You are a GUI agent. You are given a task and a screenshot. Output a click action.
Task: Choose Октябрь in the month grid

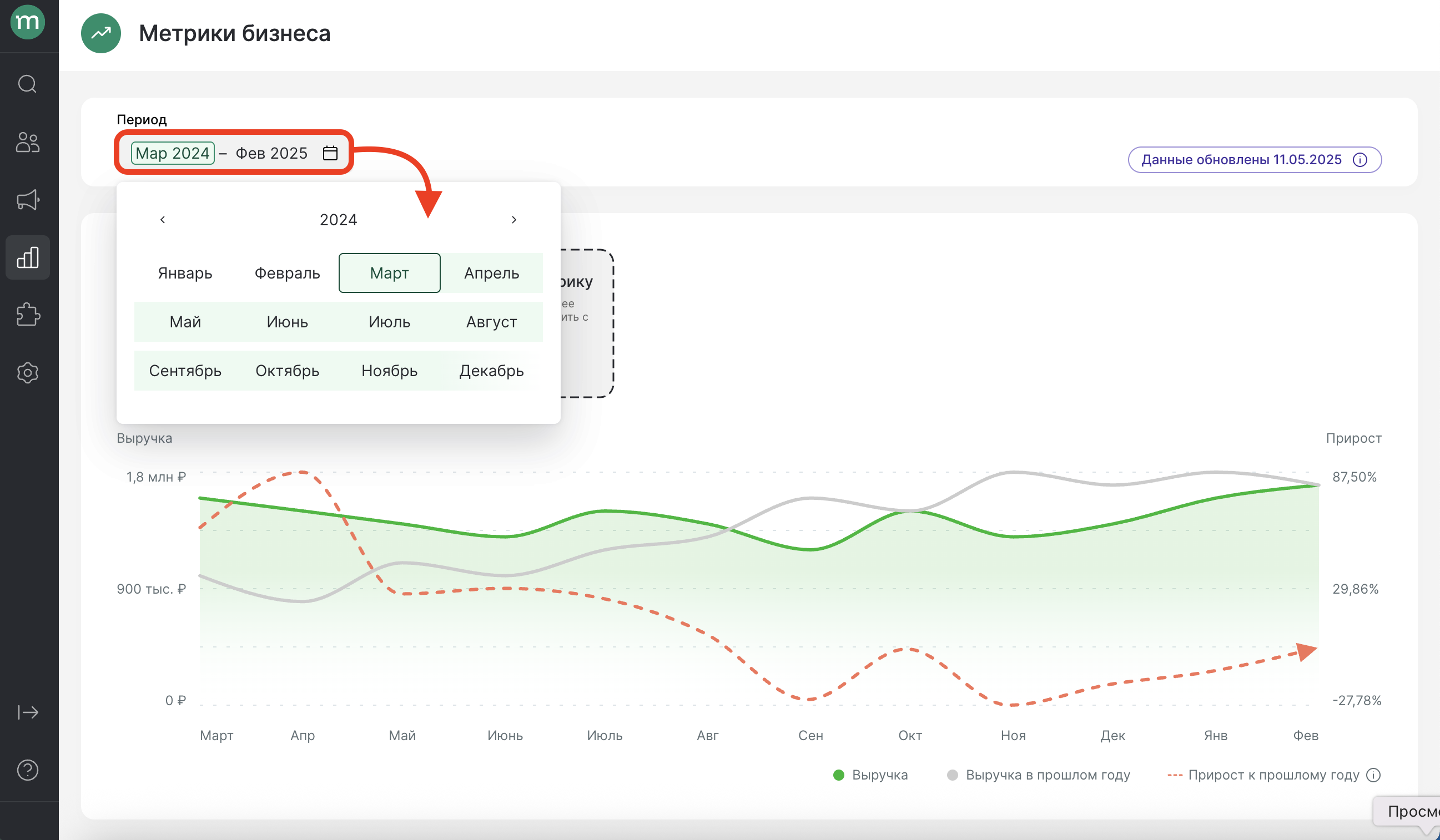[x=288, y=371]
